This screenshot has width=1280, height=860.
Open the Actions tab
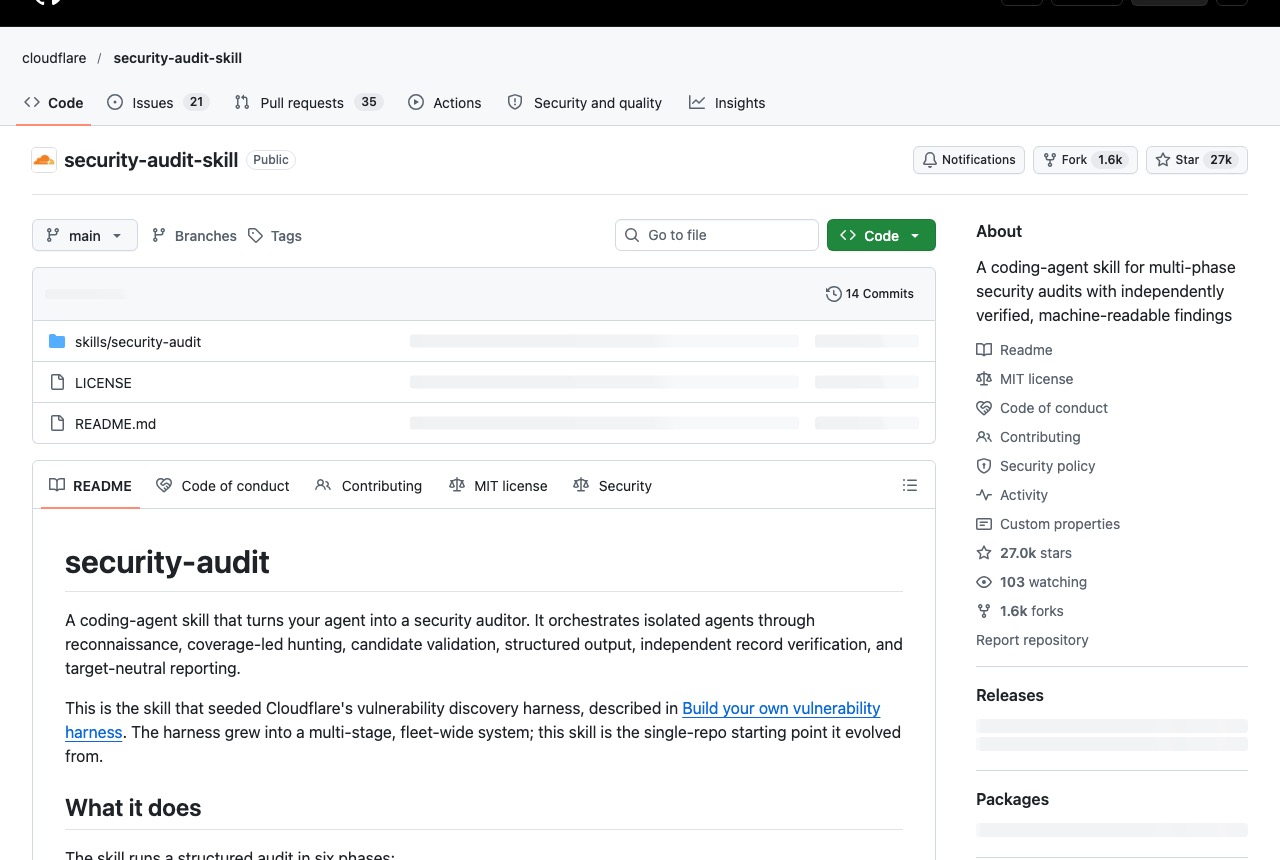point(445,102)
